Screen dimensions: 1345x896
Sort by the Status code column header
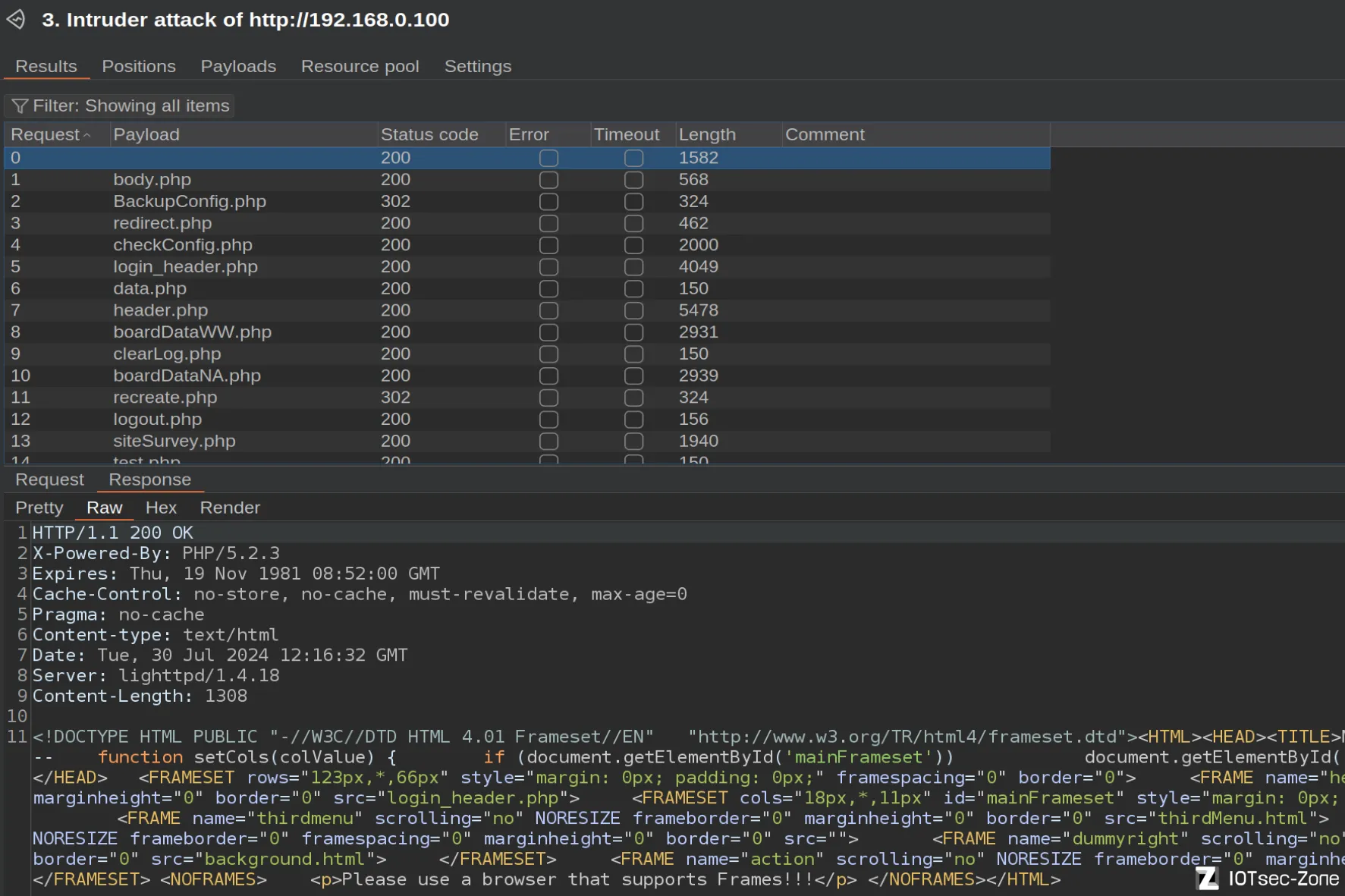(x=442, y=134)
